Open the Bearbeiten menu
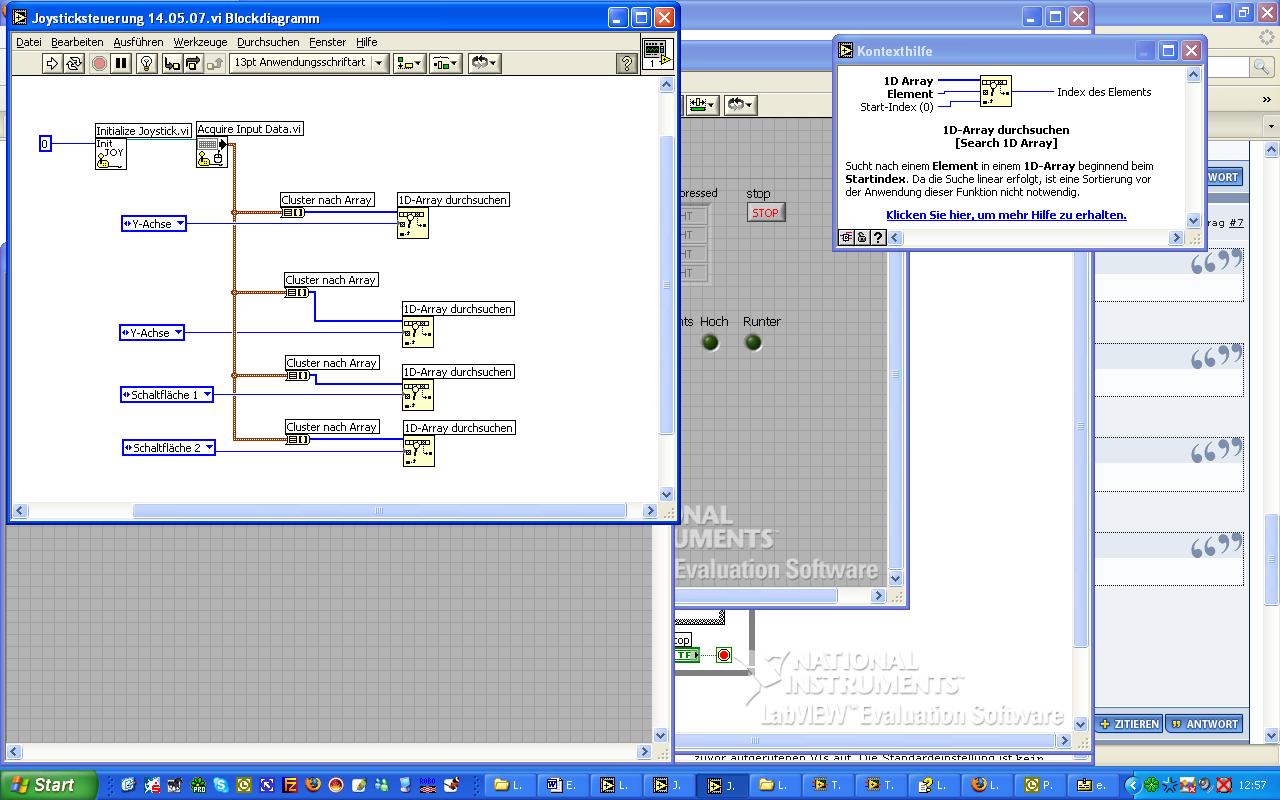 (x=77, y=42)
